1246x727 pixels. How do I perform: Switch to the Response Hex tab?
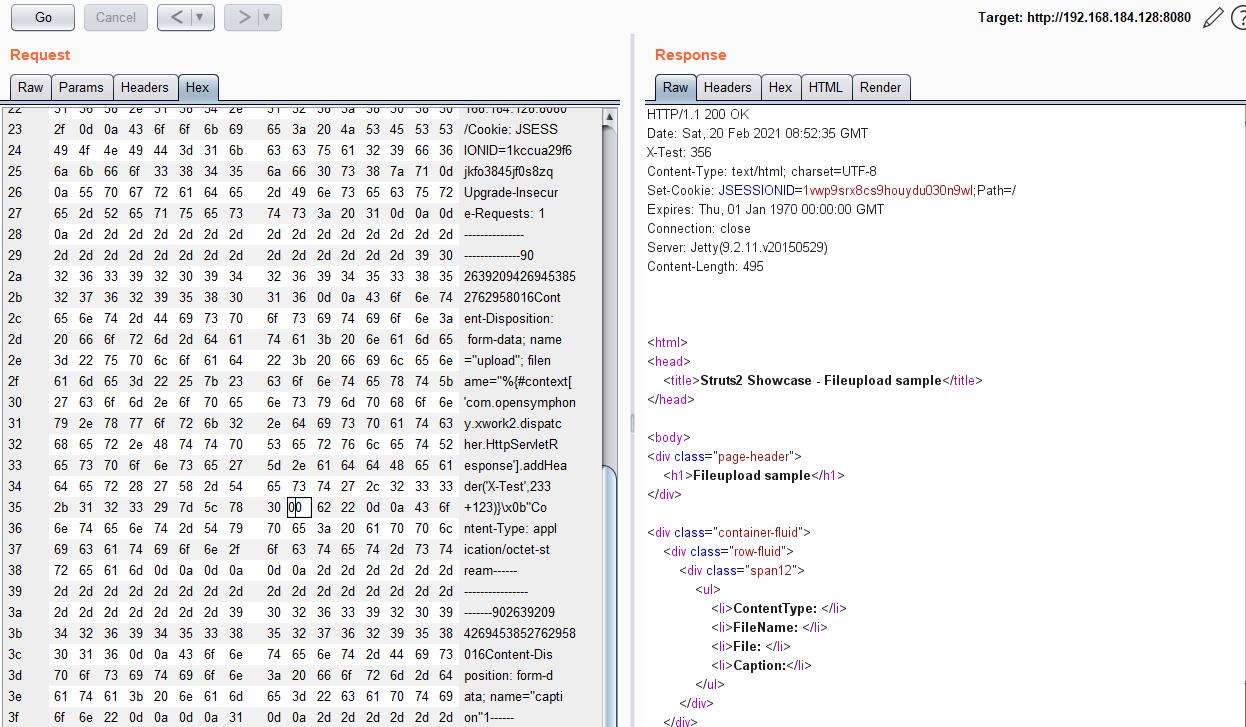tap(780, 87)
